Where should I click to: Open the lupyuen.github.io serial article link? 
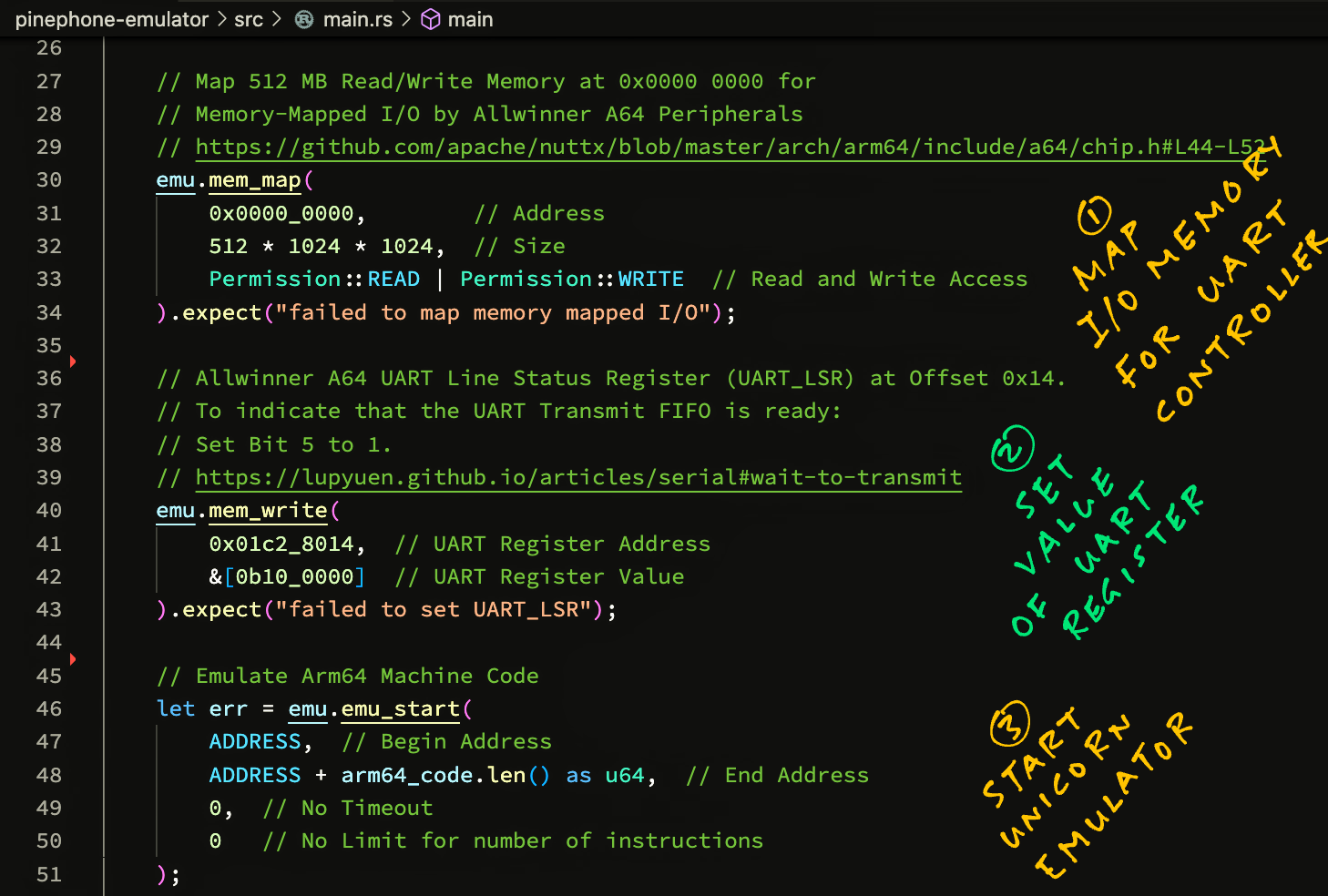pos(578,477)
